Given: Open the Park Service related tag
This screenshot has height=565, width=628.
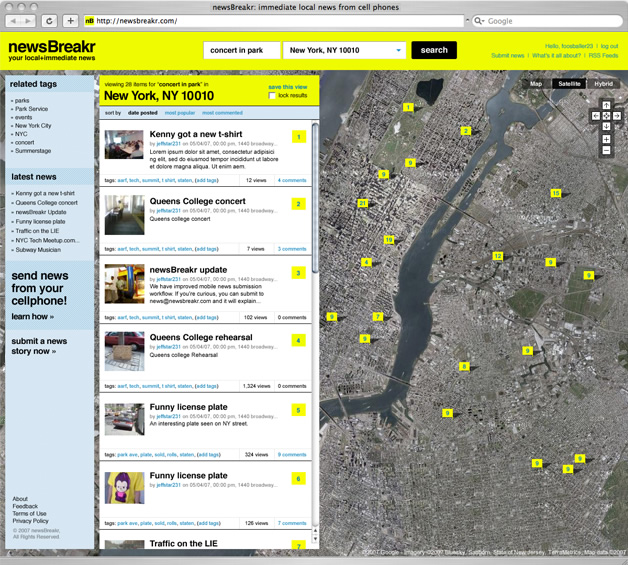Looking at the screenshot, I should (31, 109).
